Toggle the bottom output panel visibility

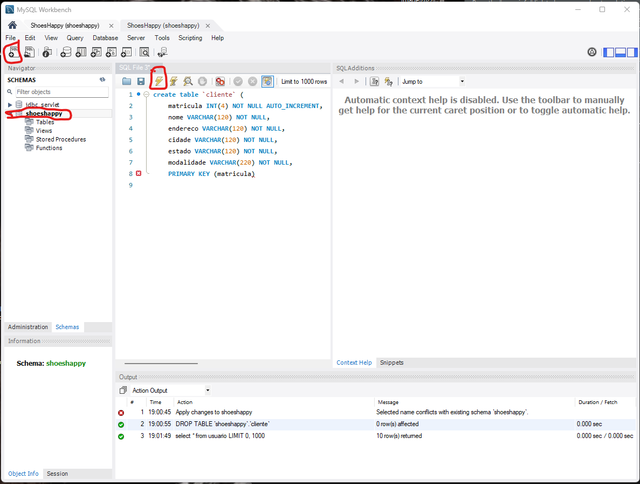click(620, 52)
